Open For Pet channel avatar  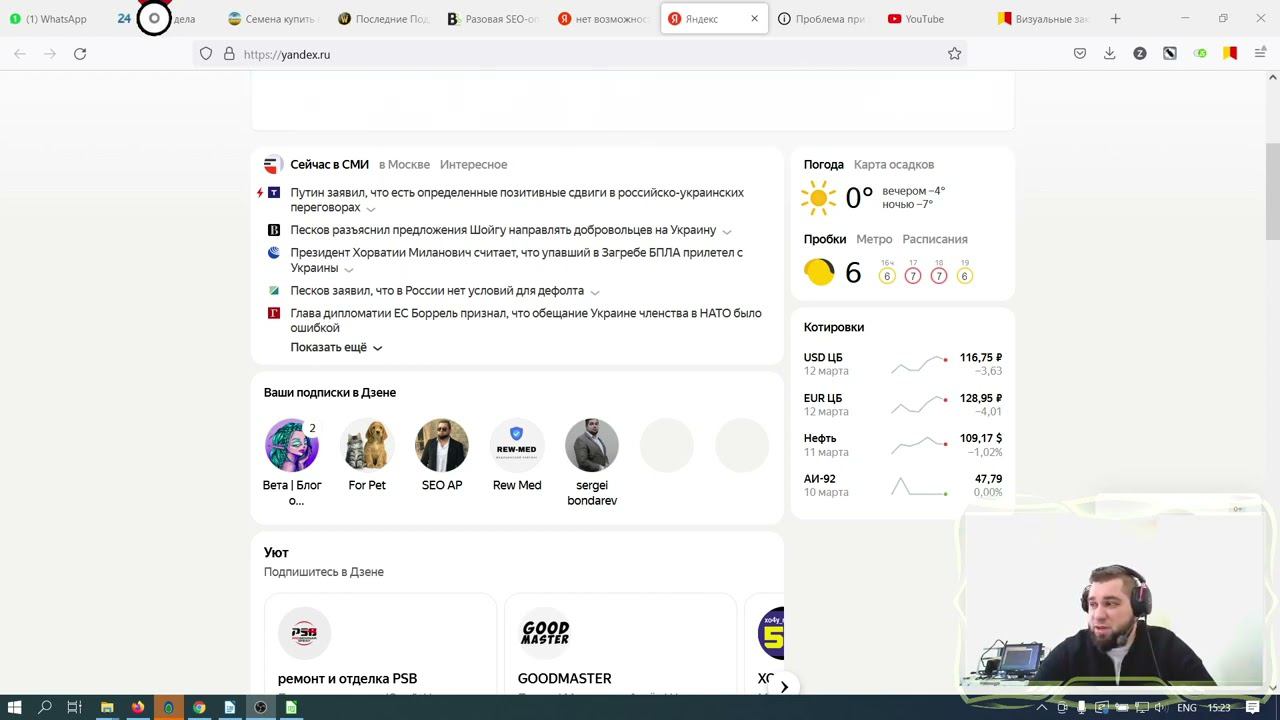pos(367,445)
